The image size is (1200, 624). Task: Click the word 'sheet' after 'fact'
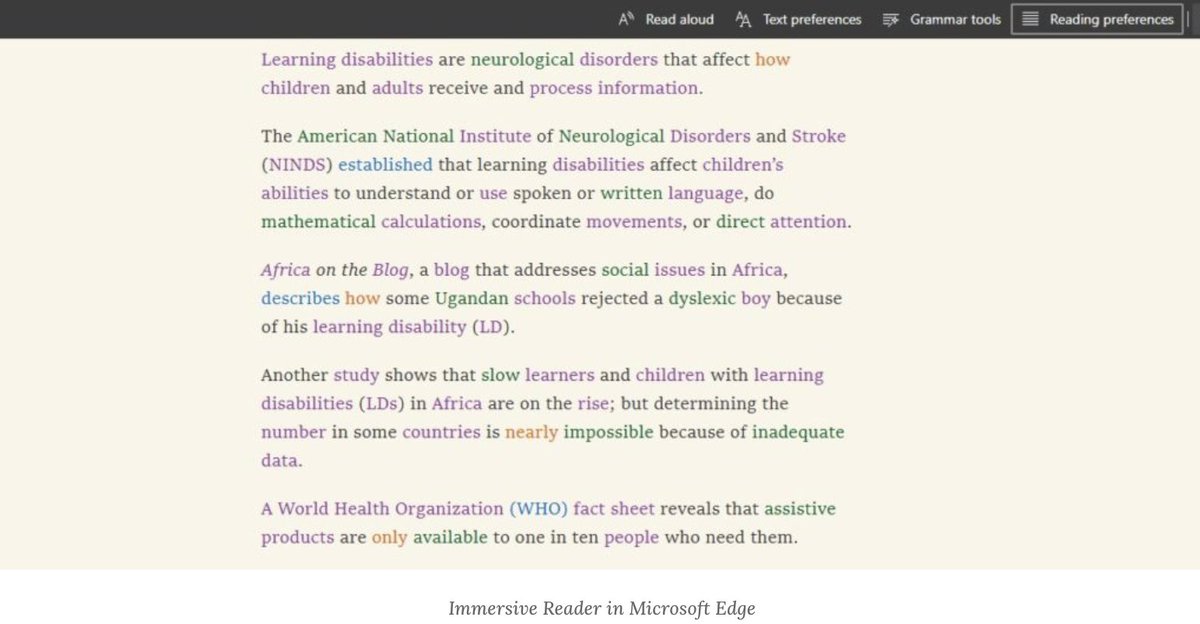633,508
